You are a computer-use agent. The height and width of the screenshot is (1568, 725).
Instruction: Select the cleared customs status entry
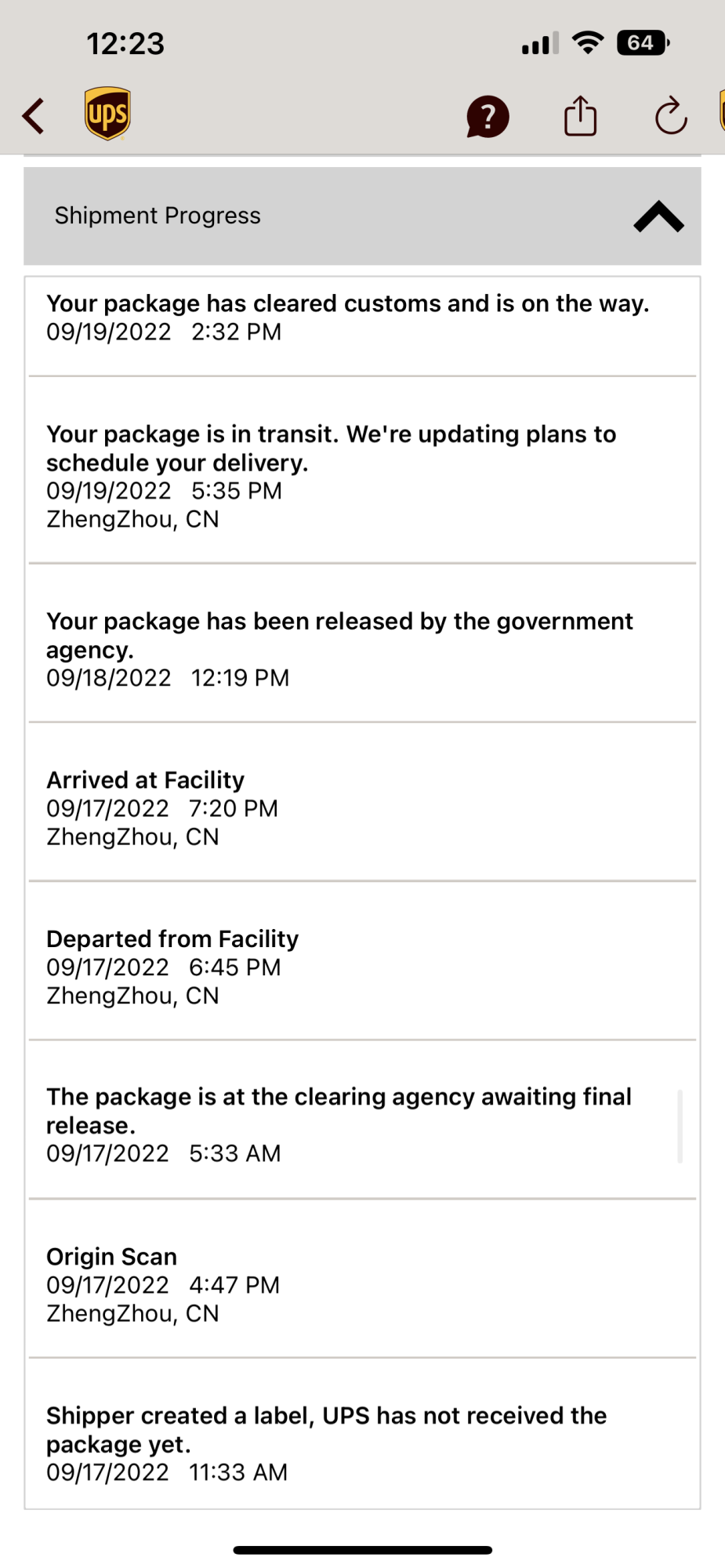pos(347,318)
